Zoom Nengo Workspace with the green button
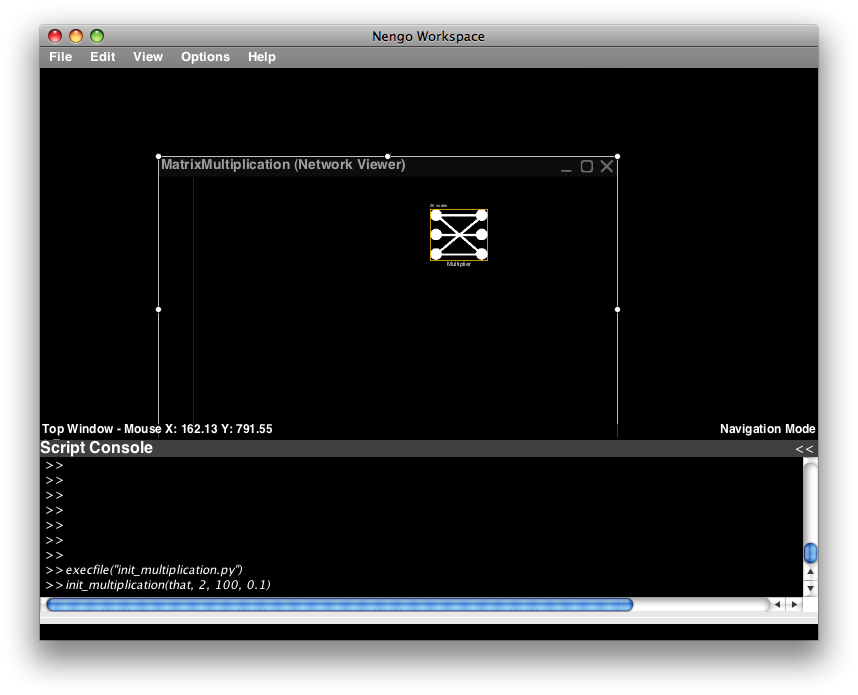The height and width of the screenshot is (695, 858). click(x=97, y=36)
